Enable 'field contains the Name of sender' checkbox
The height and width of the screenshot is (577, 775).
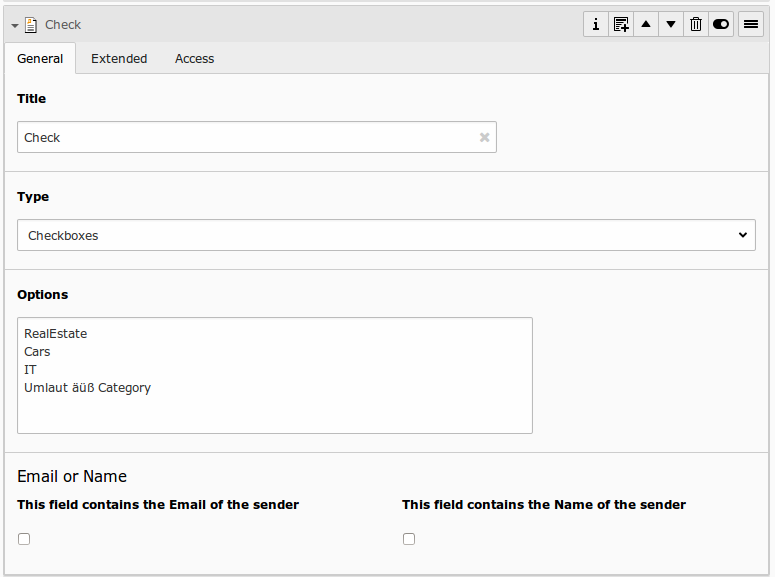(x=409, y=539)
